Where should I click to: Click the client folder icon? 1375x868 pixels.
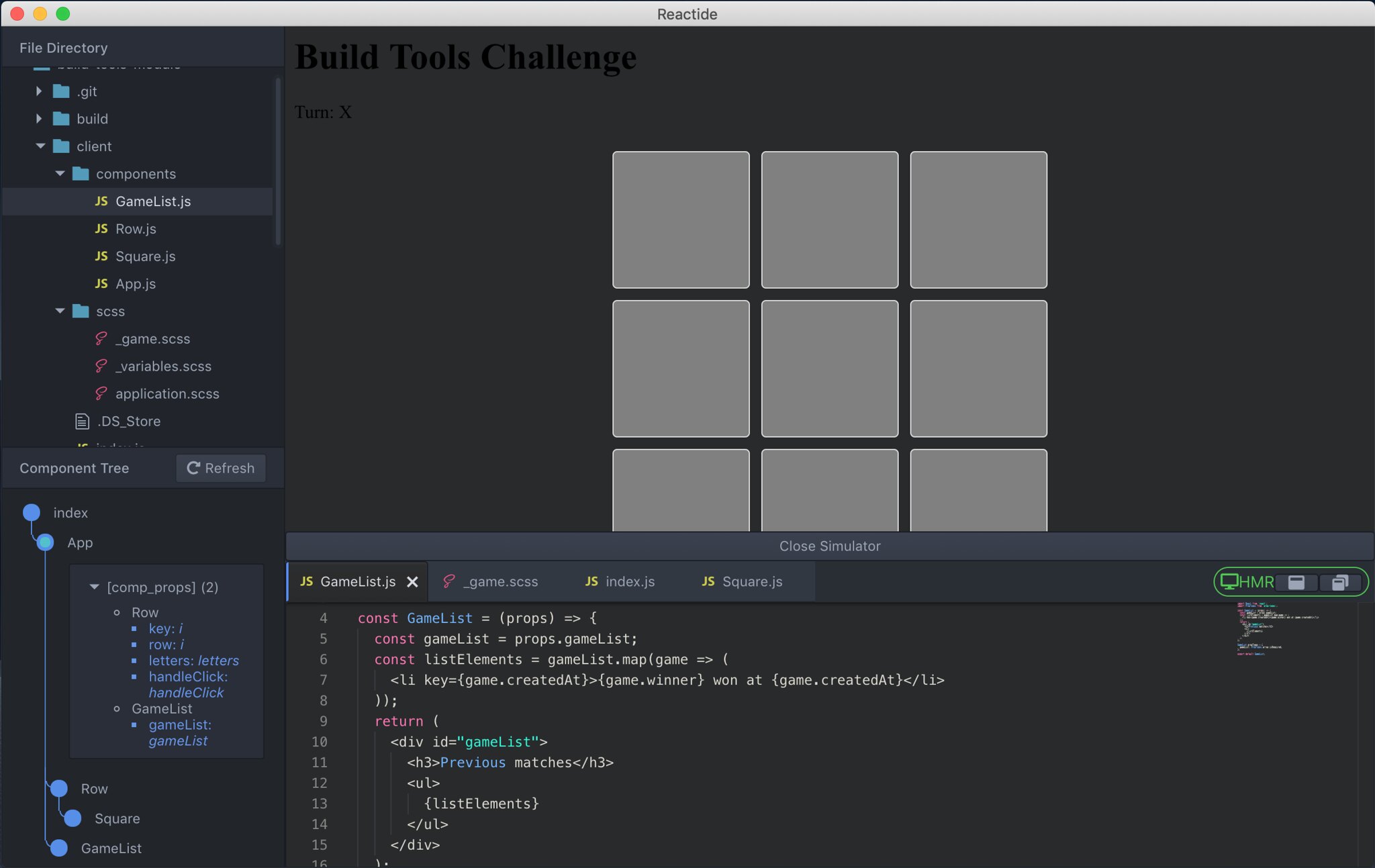point(61,146)
